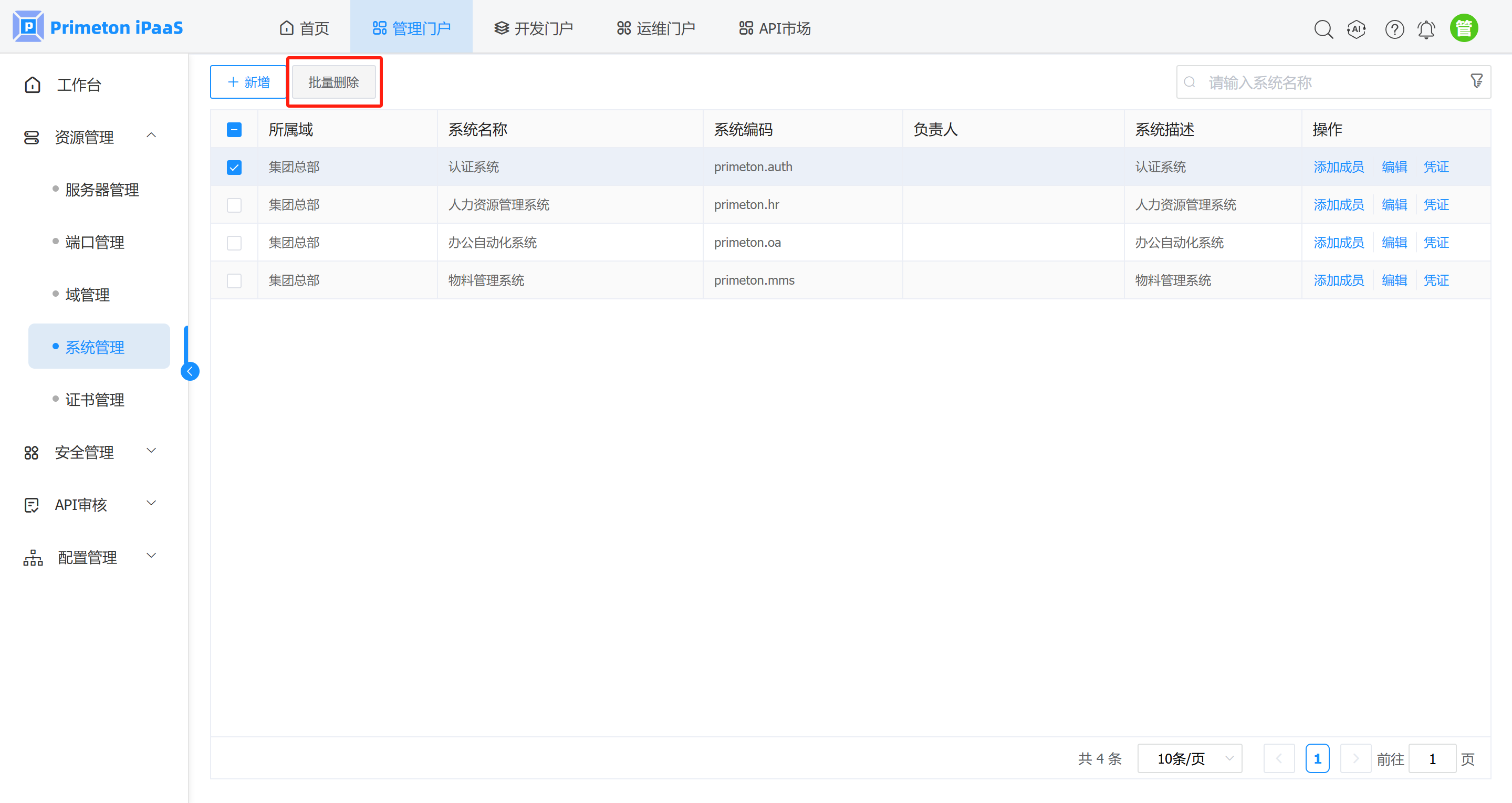Uncheck the 认证系统 row checkbox
The width and height of the screenshot is (1512, 803).
tap(234, 168)
